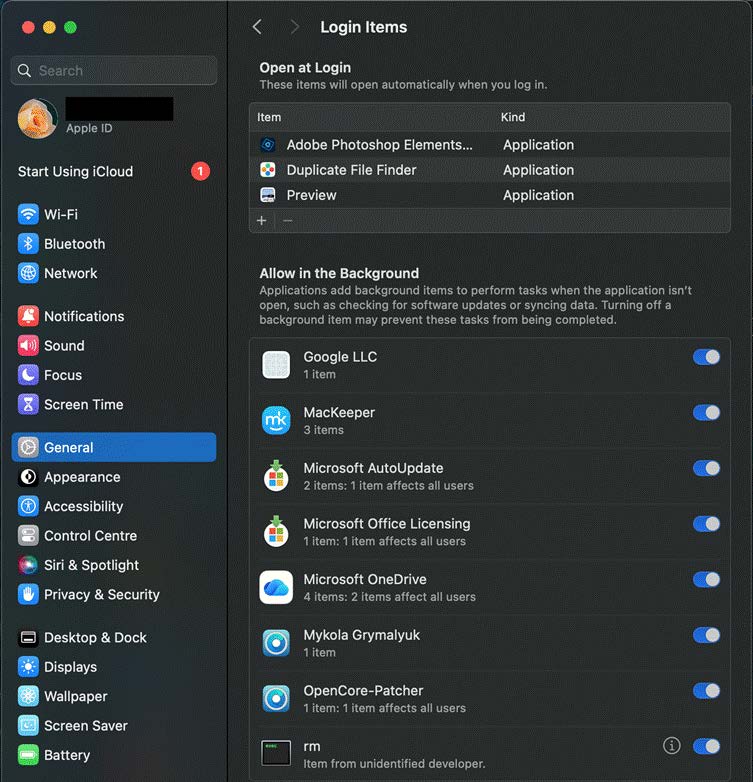Click the Apple ID profile picture
Screen dimensions: 753x782
click(37, 118)
